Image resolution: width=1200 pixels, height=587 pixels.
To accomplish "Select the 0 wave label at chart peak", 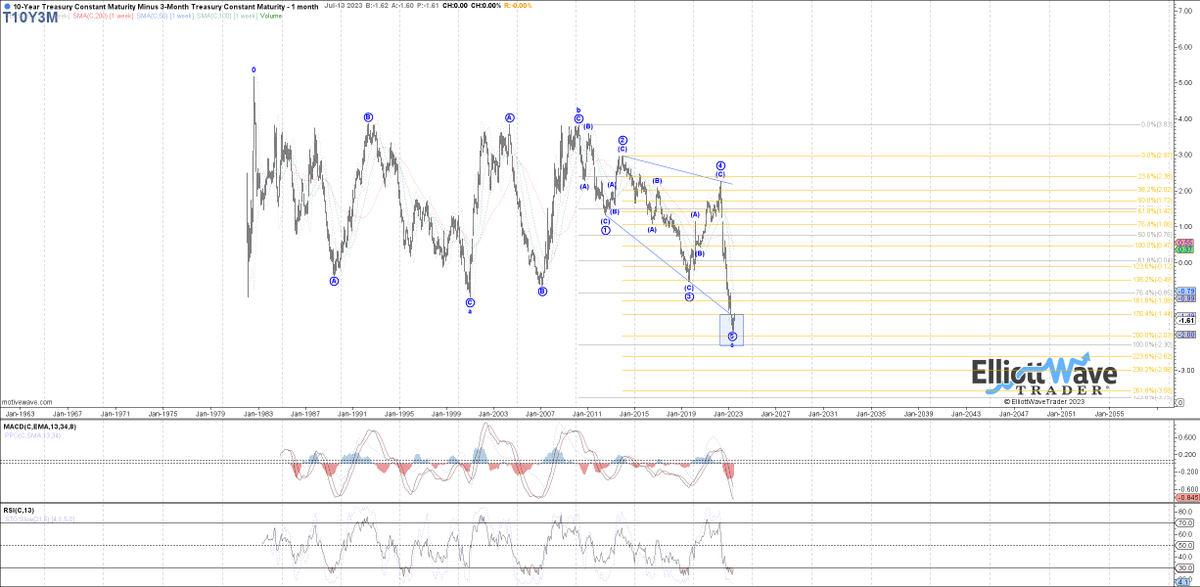I will point(253,70).
